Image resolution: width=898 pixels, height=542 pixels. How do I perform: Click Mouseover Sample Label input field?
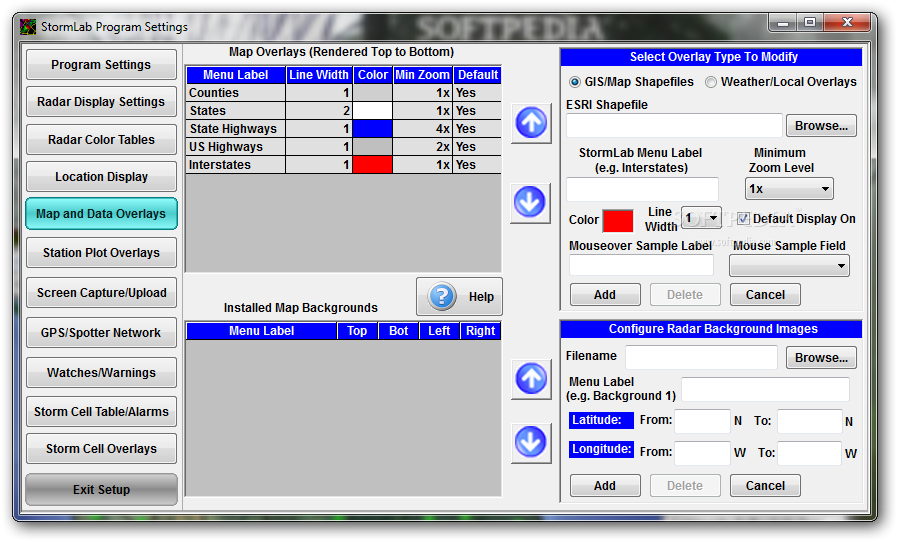(x=641, y=265)
